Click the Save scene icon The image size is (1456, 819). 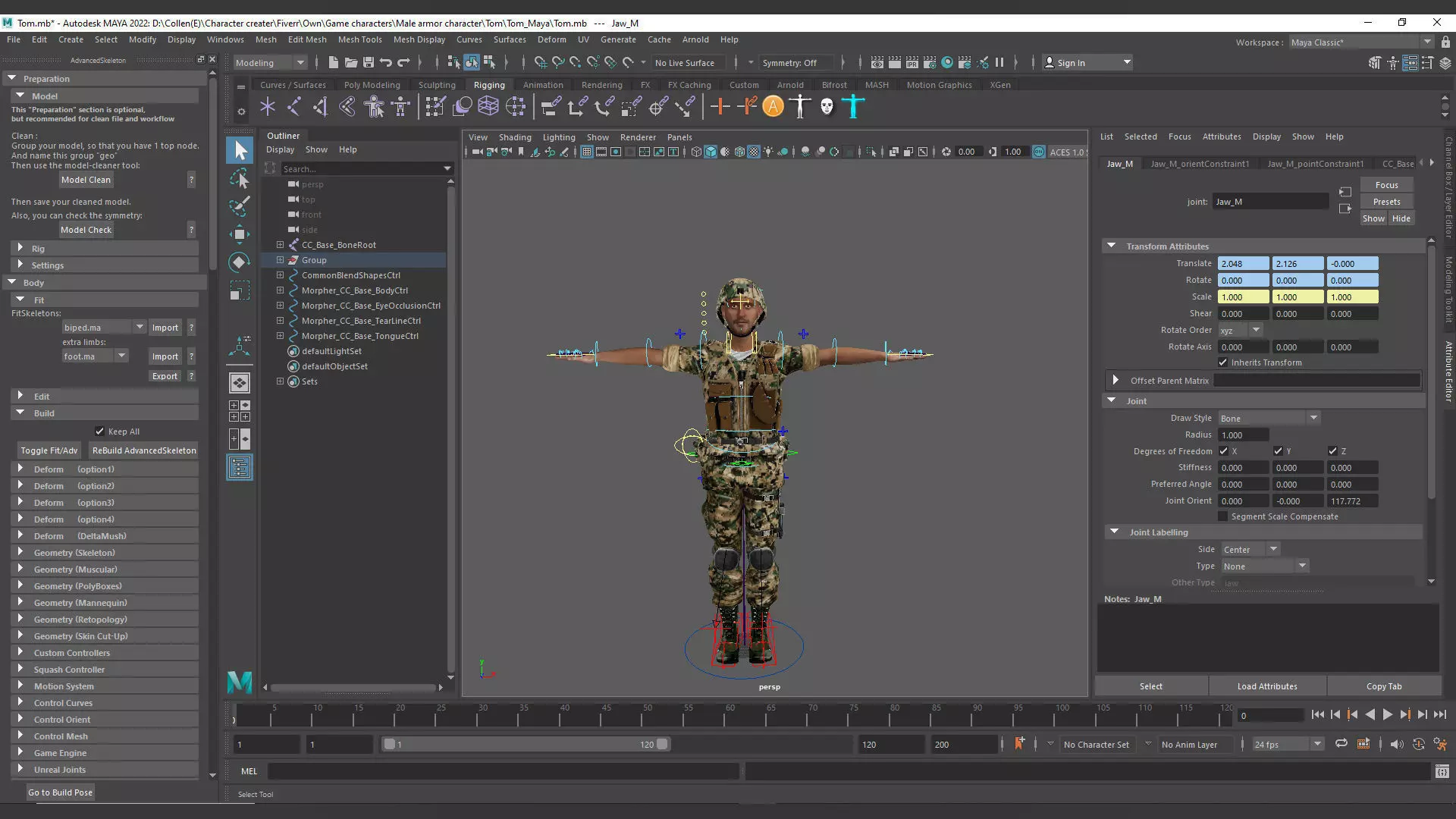(x=369, y=63)
